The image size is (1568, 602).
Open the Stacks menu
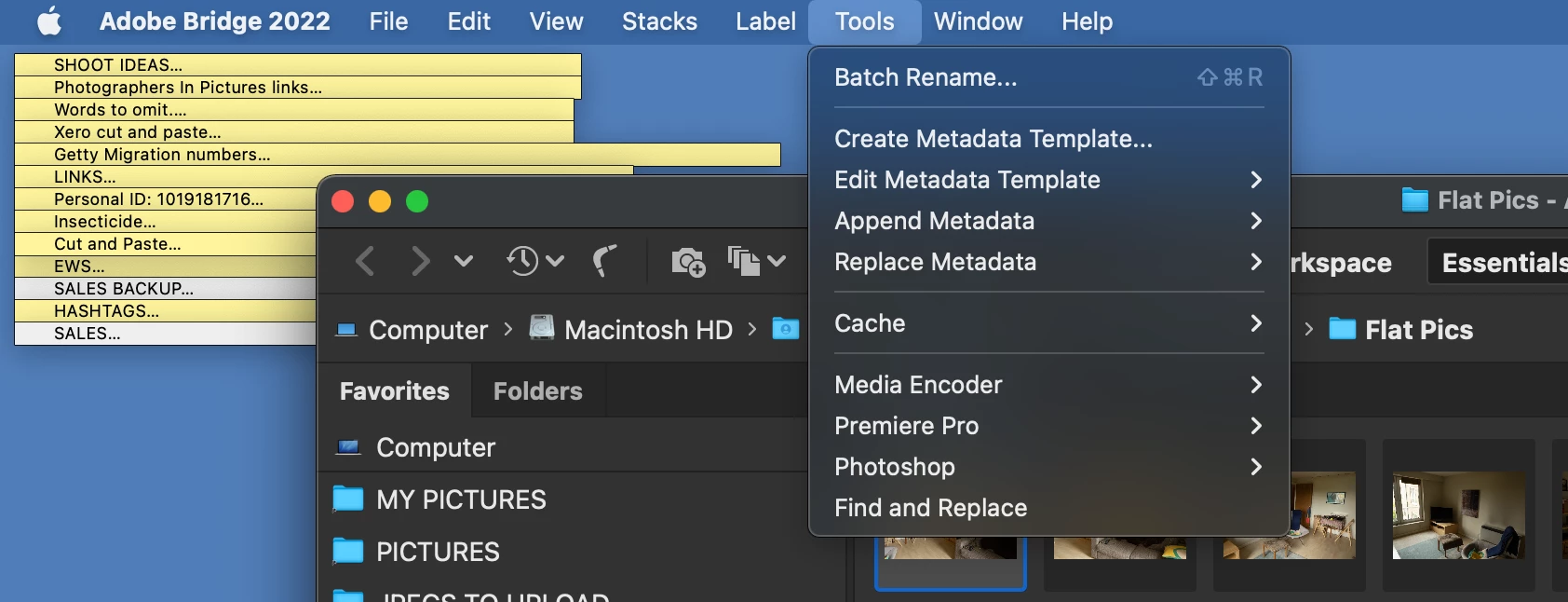[659, 21]
